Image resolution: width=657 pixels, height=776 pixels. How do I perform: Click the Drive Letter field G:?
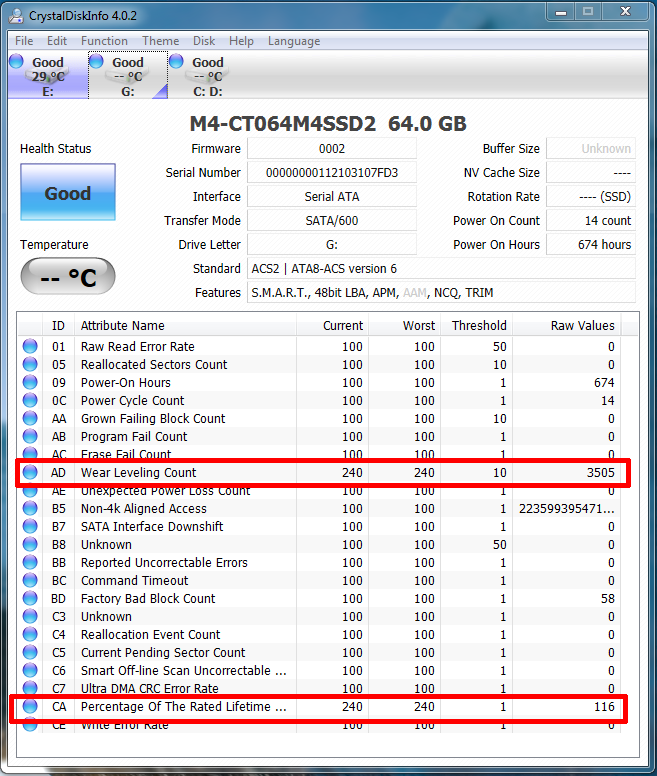[331, 244]
